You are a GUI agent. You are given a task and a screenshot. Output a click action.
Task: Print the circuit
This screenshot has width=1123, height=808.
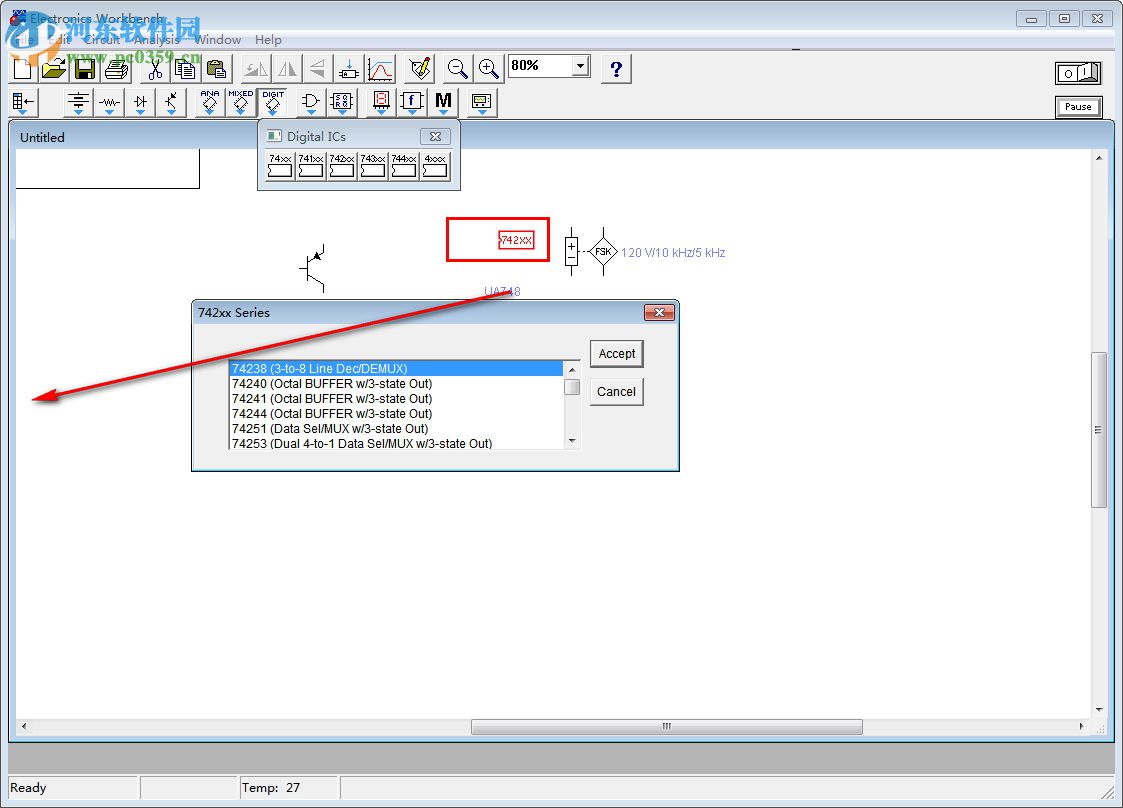pos(116,69)
